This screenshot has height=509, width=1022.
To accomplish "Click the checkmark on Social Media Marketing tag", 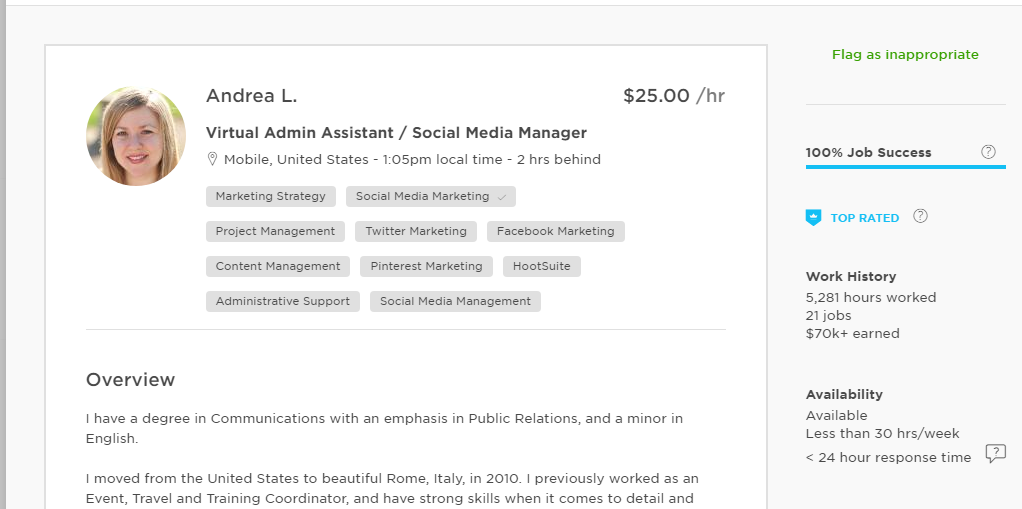I will [x=502, y=197].
